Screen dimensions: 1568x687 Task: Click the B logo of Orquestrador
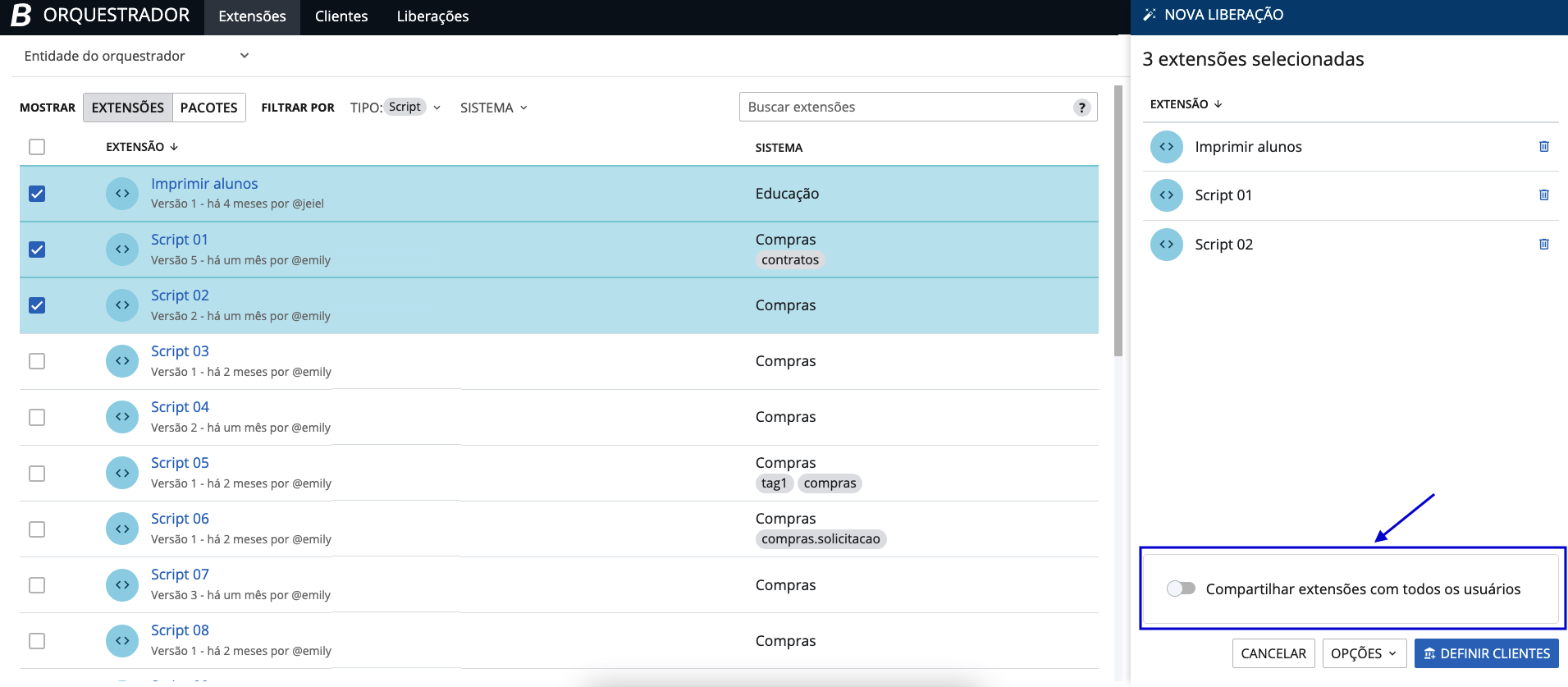21,15
